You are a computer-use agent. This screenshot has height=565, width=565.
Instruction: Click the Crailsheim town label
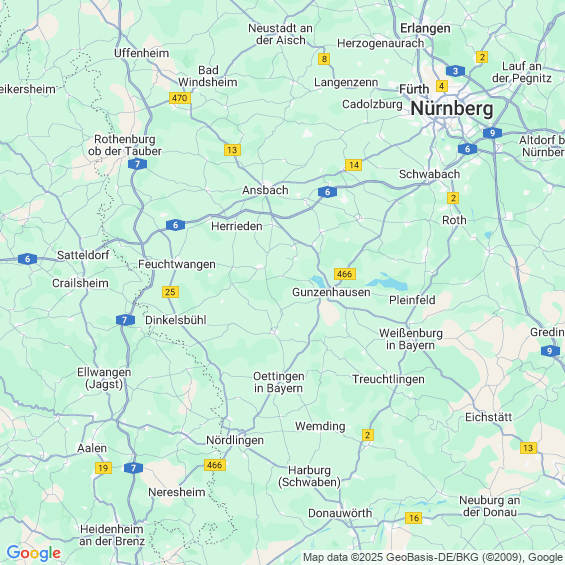click(x=80, y=283)
